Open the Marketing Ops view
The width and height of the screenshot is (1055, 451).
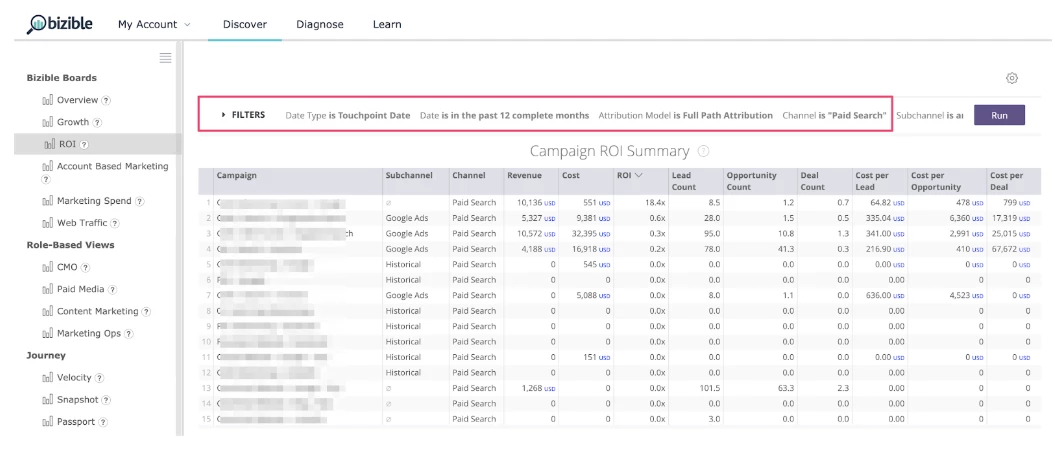coord(89,333)
